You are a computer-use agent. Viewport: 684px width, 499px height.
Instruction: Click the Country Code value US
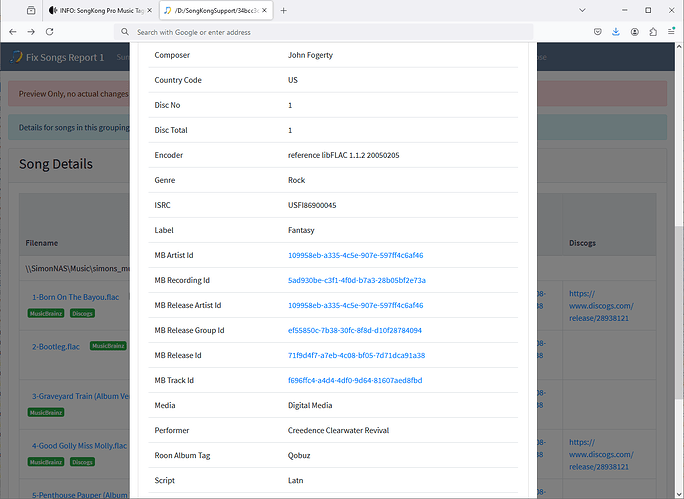pyautogui.click(x=293, y=80)
